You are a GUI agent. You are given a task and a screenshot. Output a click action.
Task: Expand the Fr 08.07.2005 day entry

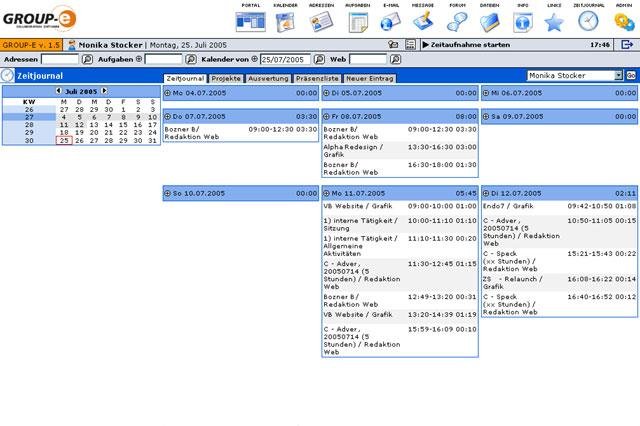(x=327, y=117)
